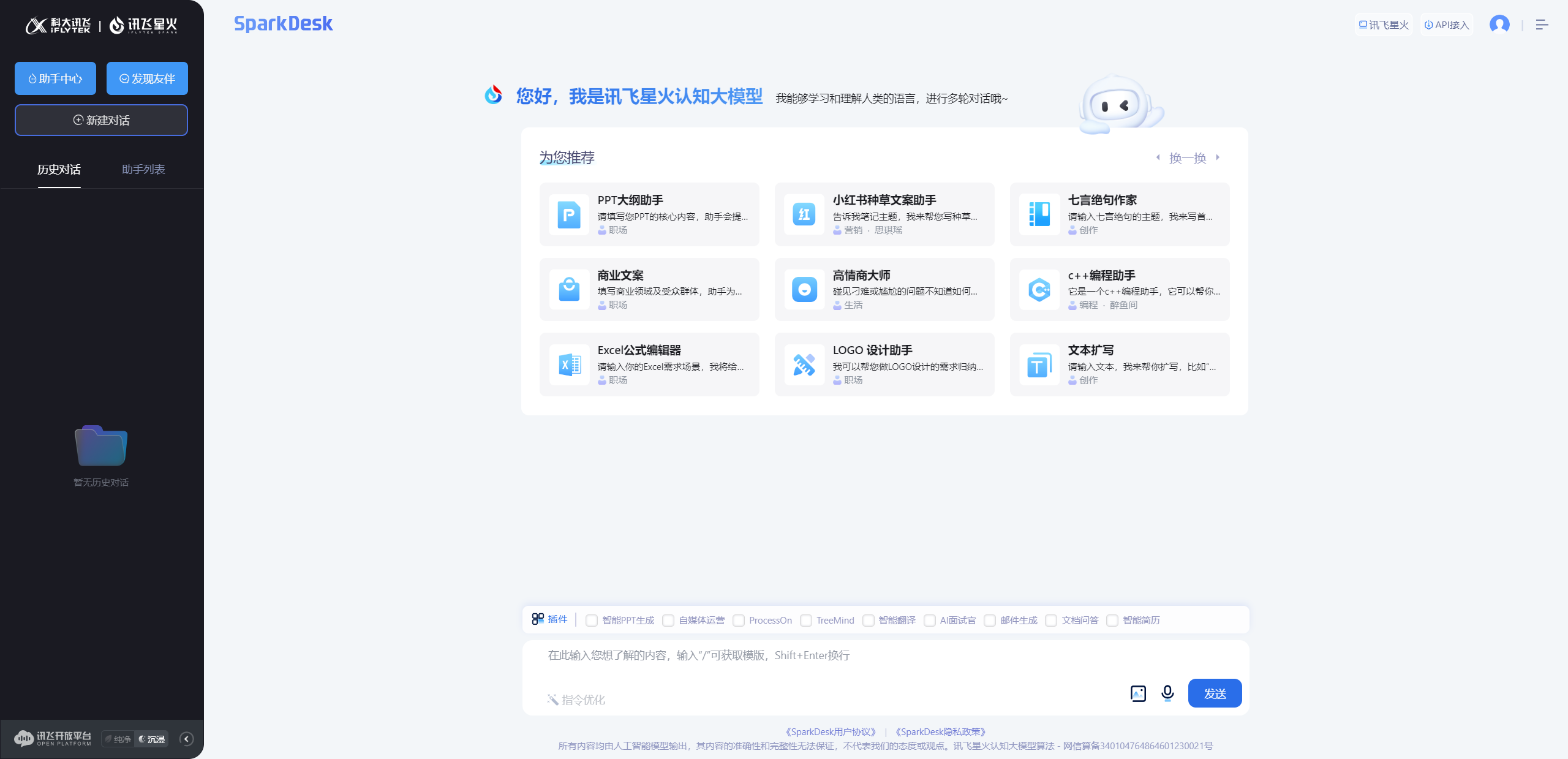Click the 文本扩写 icon

click(x=1039, y=364)
